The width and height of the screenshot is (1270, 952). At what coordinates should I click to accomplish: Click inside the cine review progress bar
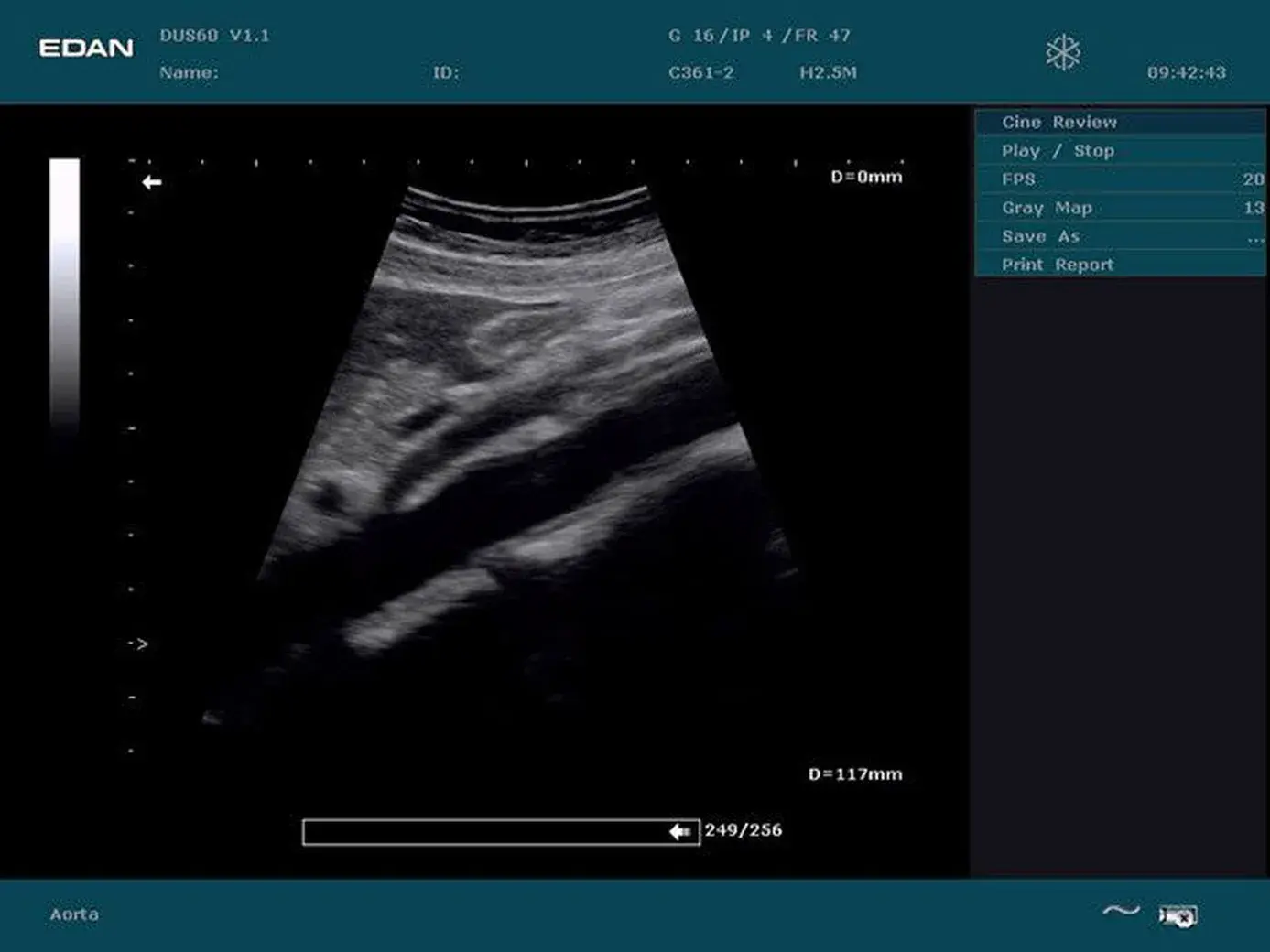point(502,832)
